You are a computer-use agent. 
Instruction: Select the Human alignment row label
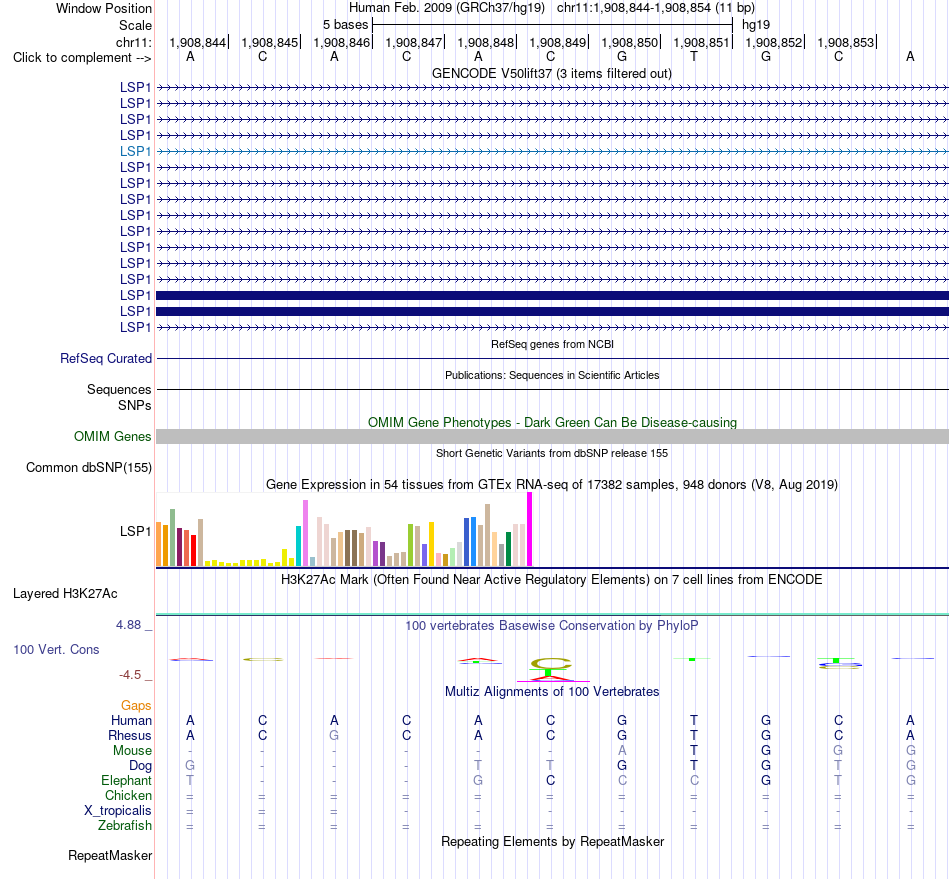coord(131,721)
